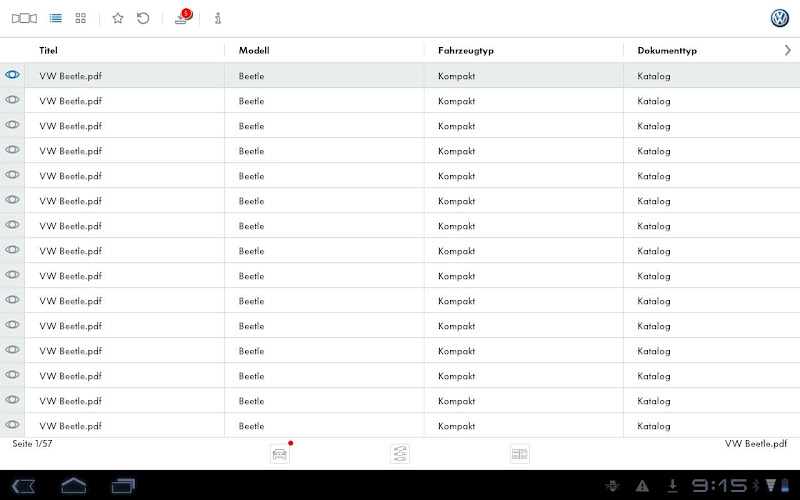
Task: Toggle the blue eye icon in highlighted row
Action: pos(12,75)
